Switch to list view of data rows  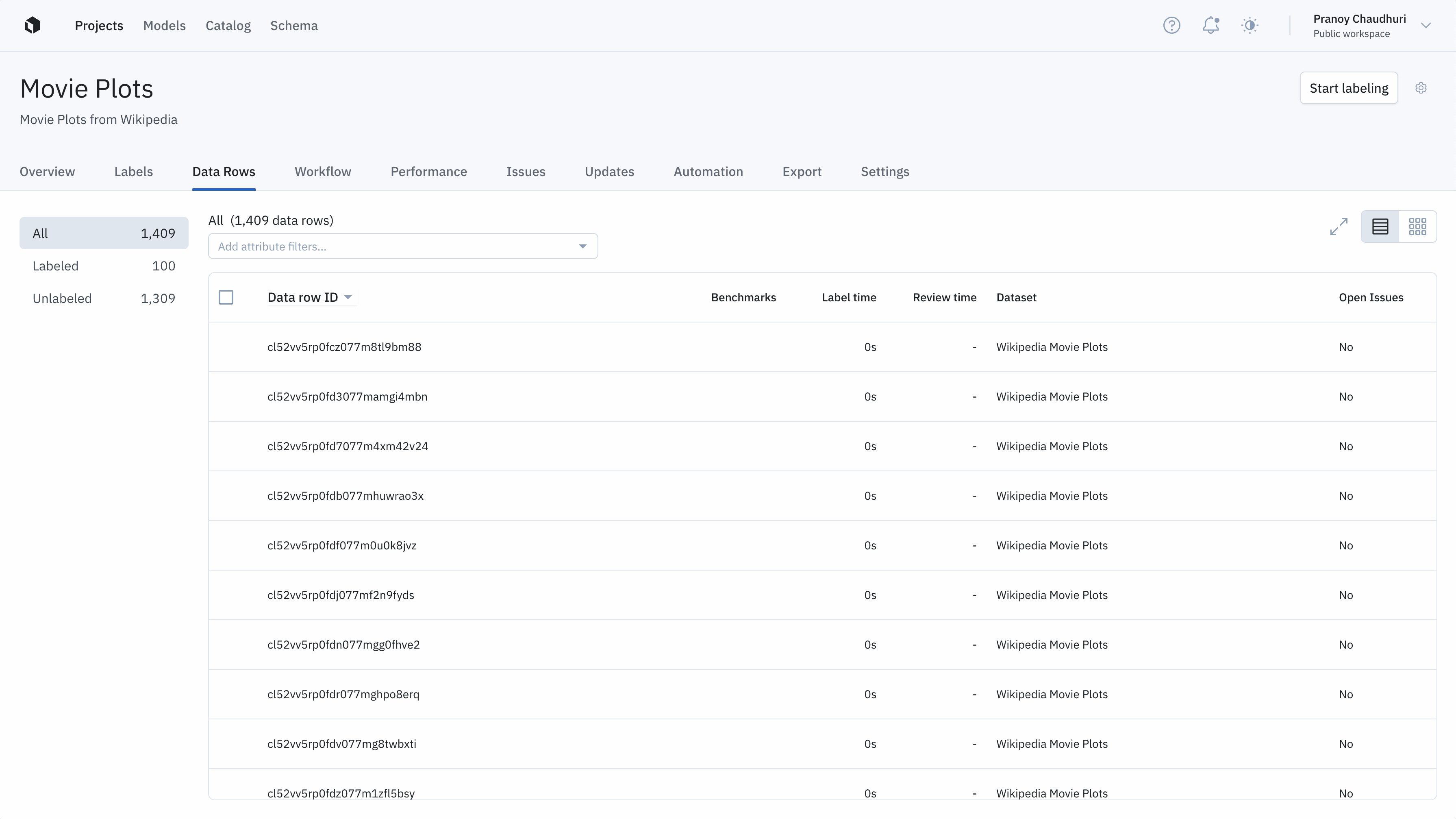tap(1380, 226)
